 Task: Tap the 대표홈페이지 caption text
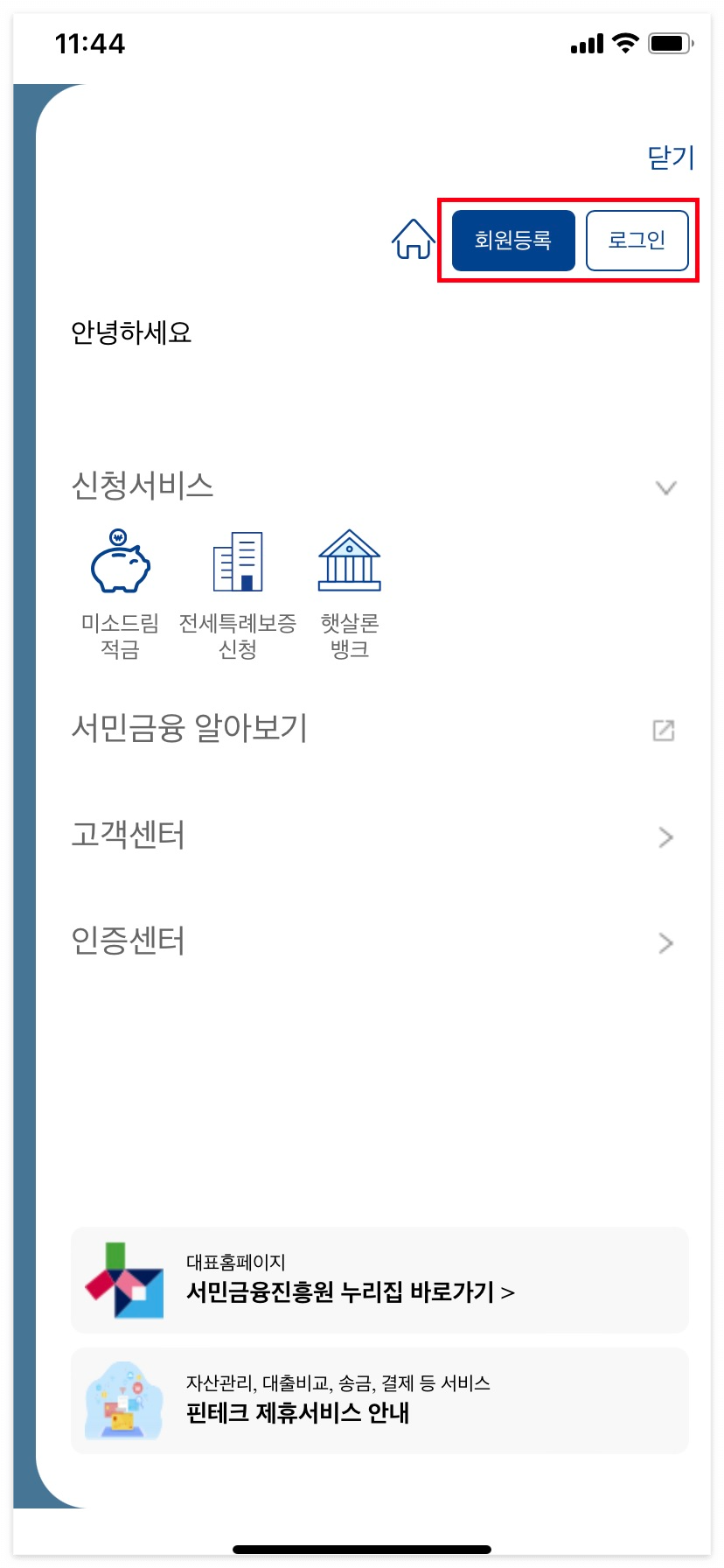tap(236, 1263)
